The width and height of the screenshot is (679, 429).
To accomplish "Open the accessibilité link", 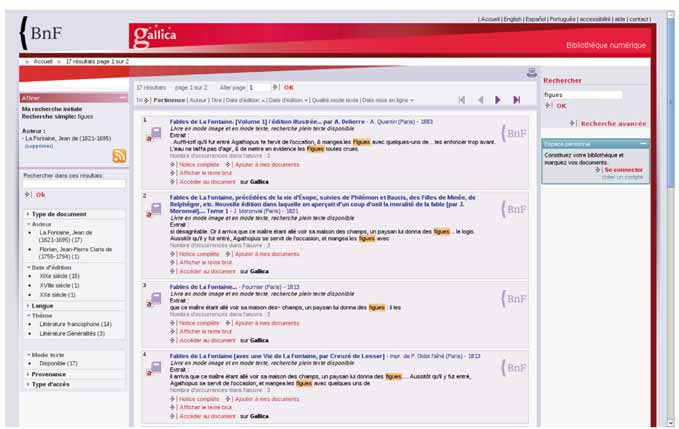I will [x=595, y=19].
